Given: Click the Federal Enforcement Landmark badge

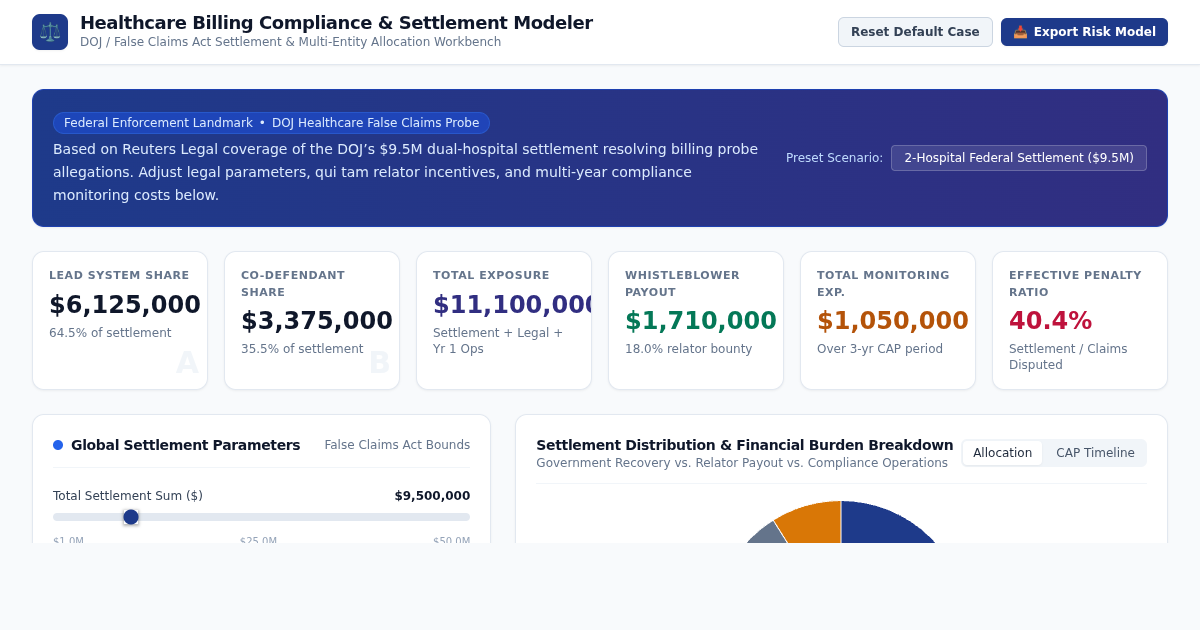Looking at the screenshot, I should point(271,123).
